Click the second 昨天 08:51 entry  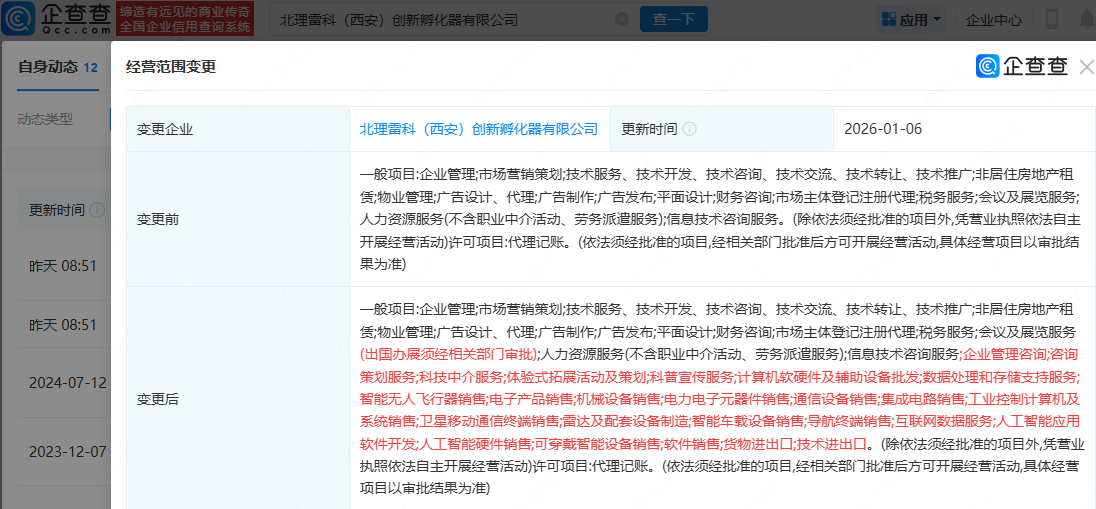[62, 325]
